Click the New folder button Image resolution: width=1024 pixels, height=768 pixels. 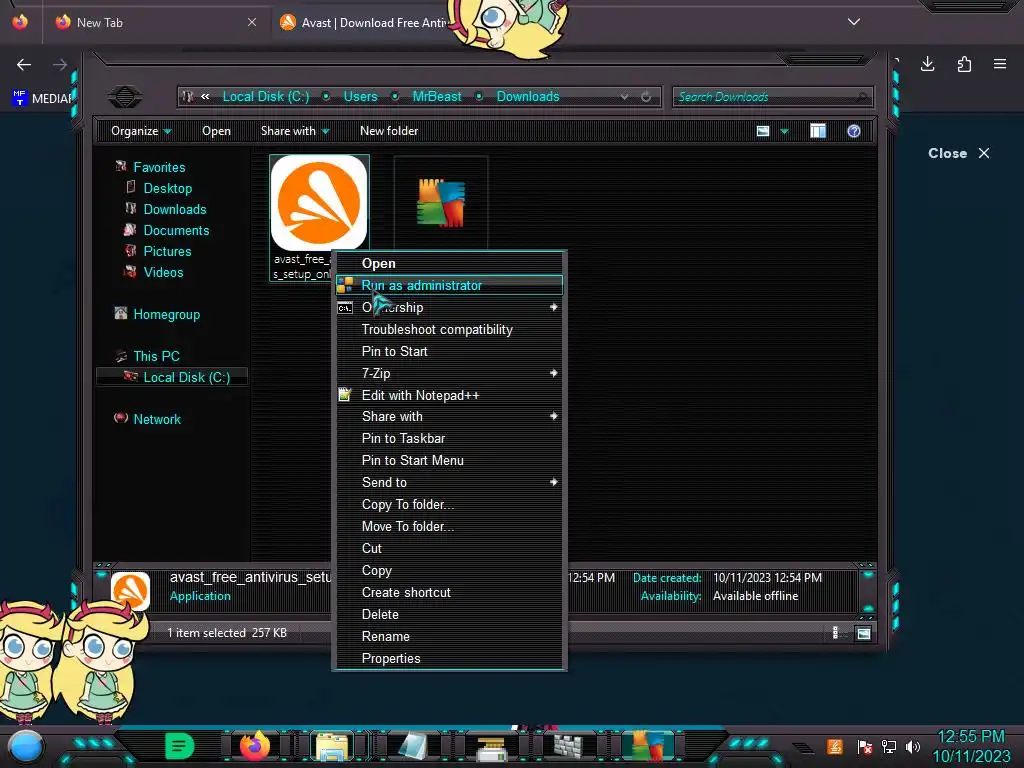389,131
